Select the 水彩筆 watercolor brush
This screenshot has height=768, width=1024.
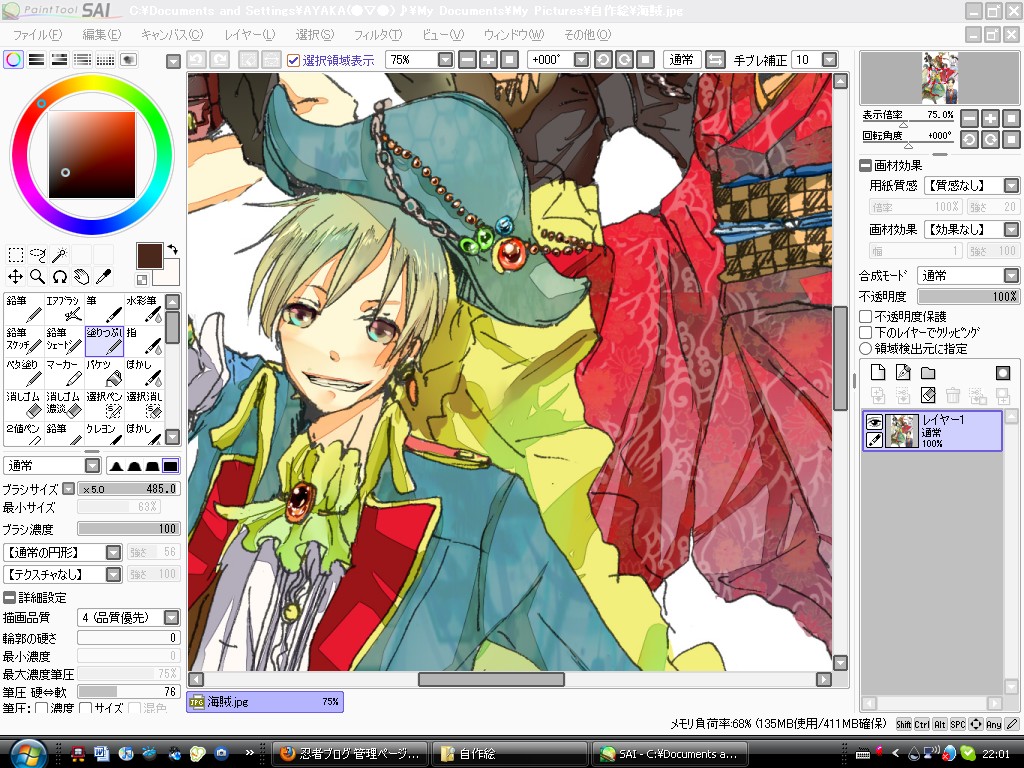click(x=144, y=309)
